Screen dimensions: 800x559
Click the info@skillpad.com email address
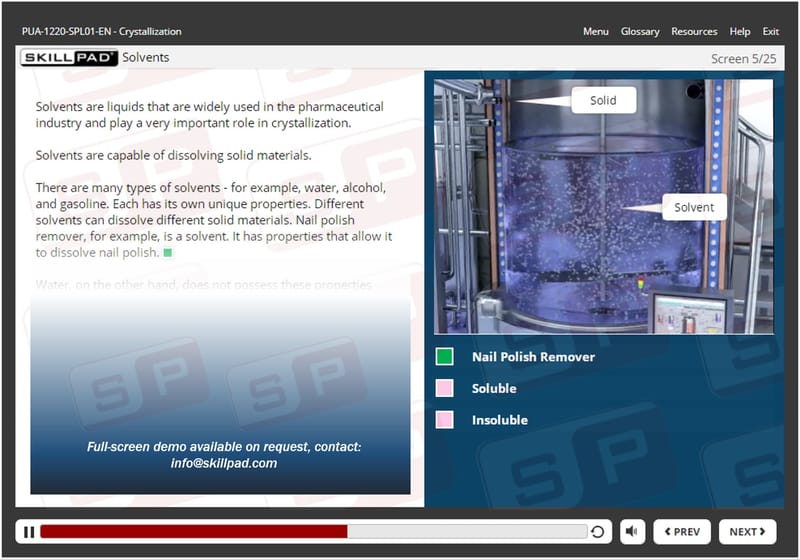pos(224,463)
